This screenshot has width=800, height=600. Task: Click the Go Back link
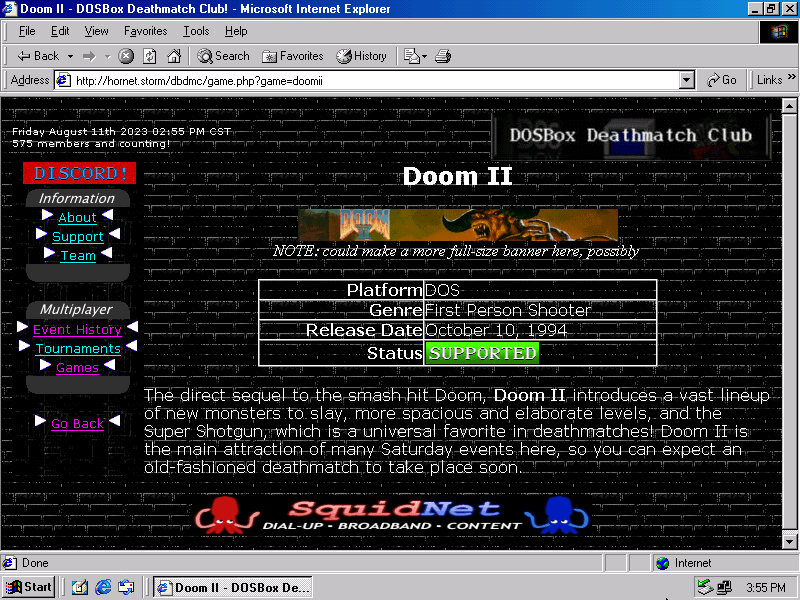pyautogui.click(x=77, y=423)
